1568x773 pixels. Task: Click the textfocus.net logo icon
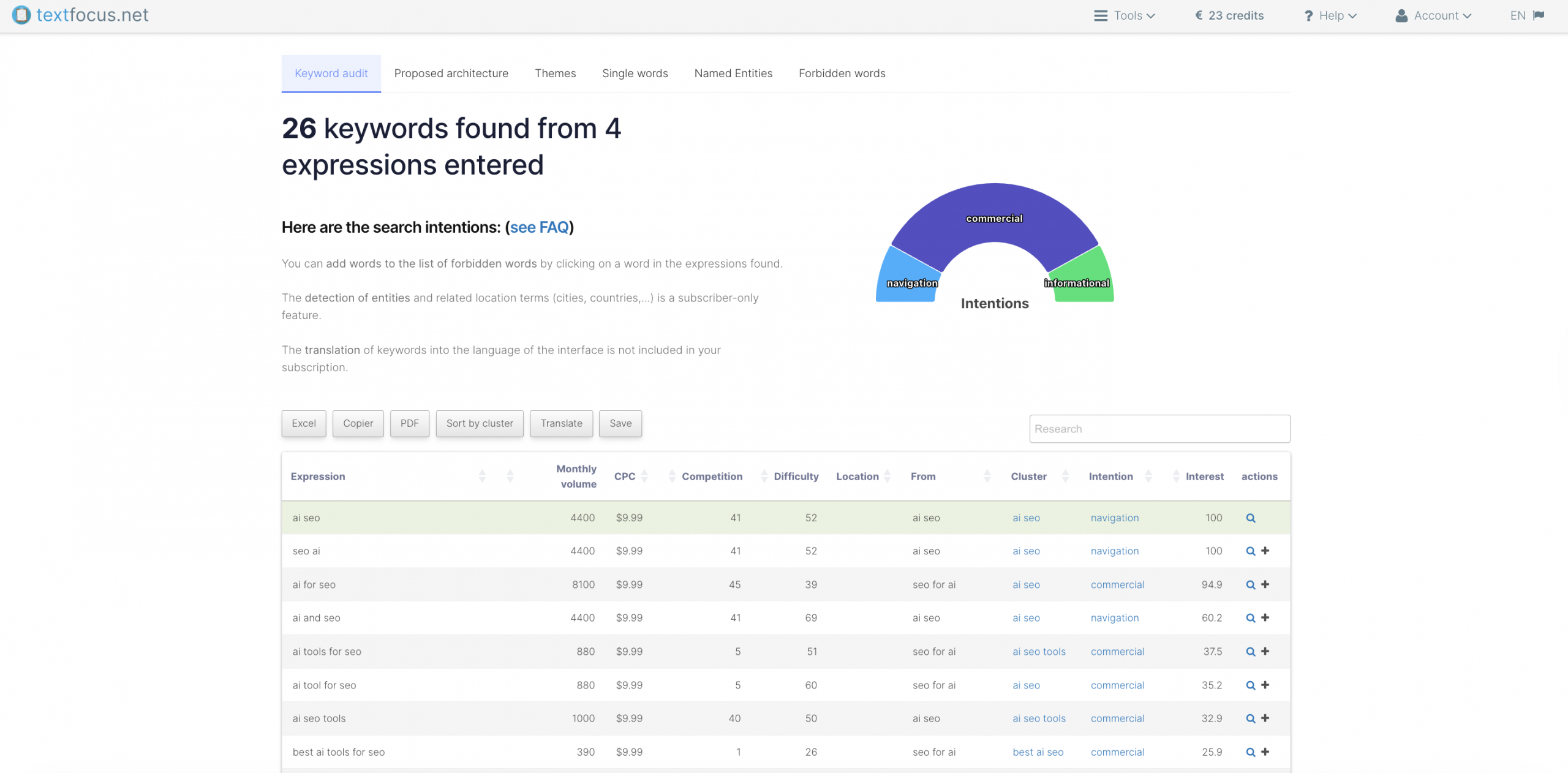pos(21,15)
